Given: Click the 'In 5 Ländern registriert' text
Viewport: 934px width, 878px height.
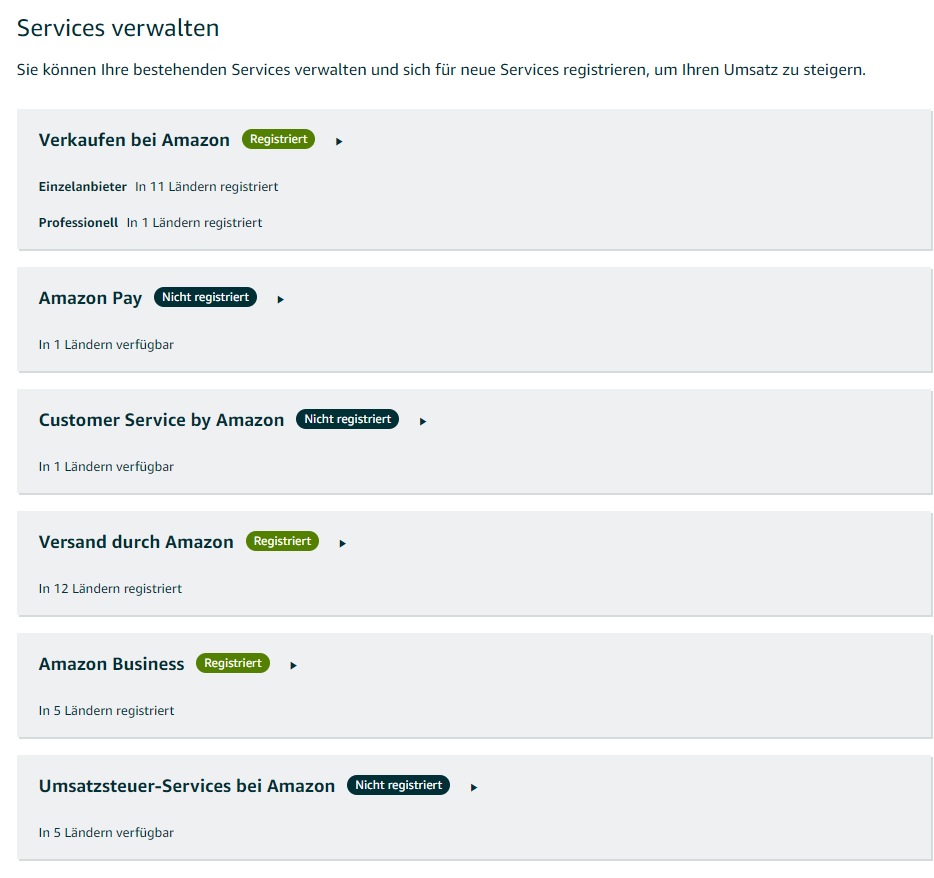Looking at the screenshot, I should coord(107,711).
